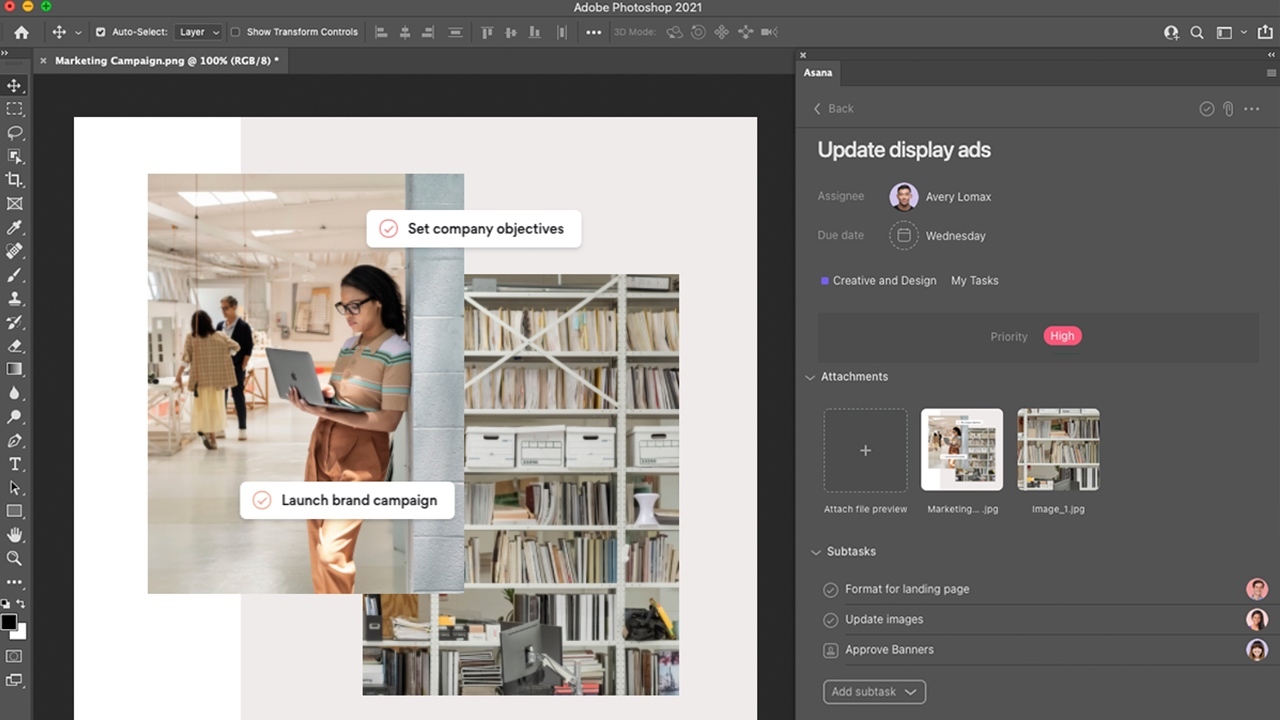The image size is (1280, 720).
Task: Uncheck the Auto-Select checkbox
Action: [100, 32]
